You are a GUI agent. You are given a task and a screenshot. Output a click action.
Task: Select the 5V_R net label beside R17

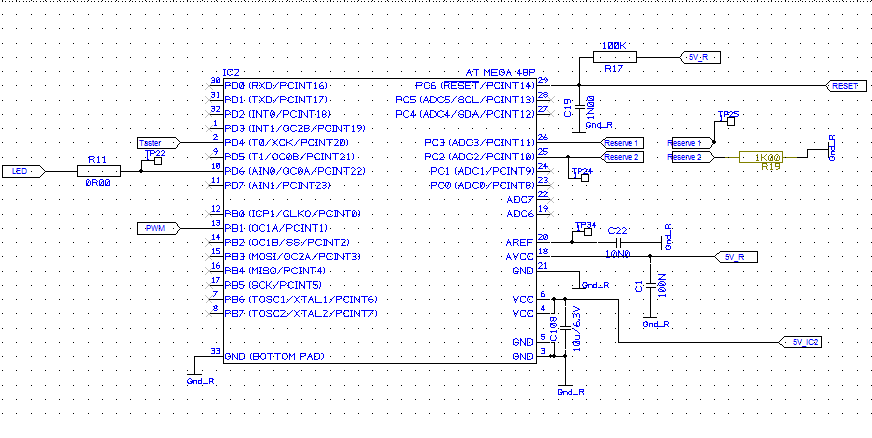701,57
